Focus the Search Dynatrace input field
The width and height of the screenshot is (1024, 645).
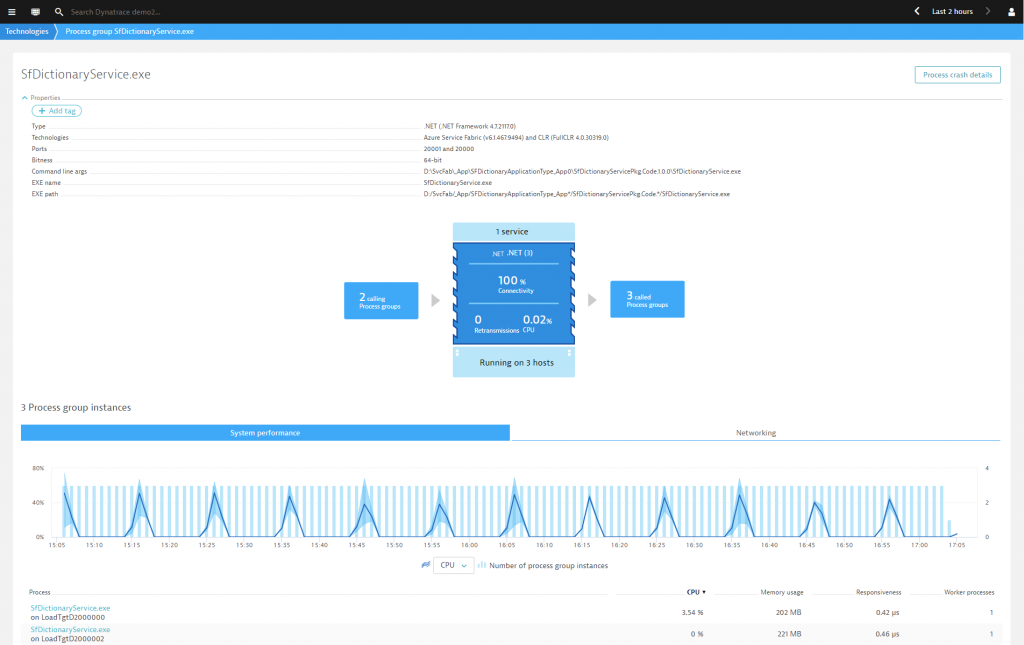116,12
